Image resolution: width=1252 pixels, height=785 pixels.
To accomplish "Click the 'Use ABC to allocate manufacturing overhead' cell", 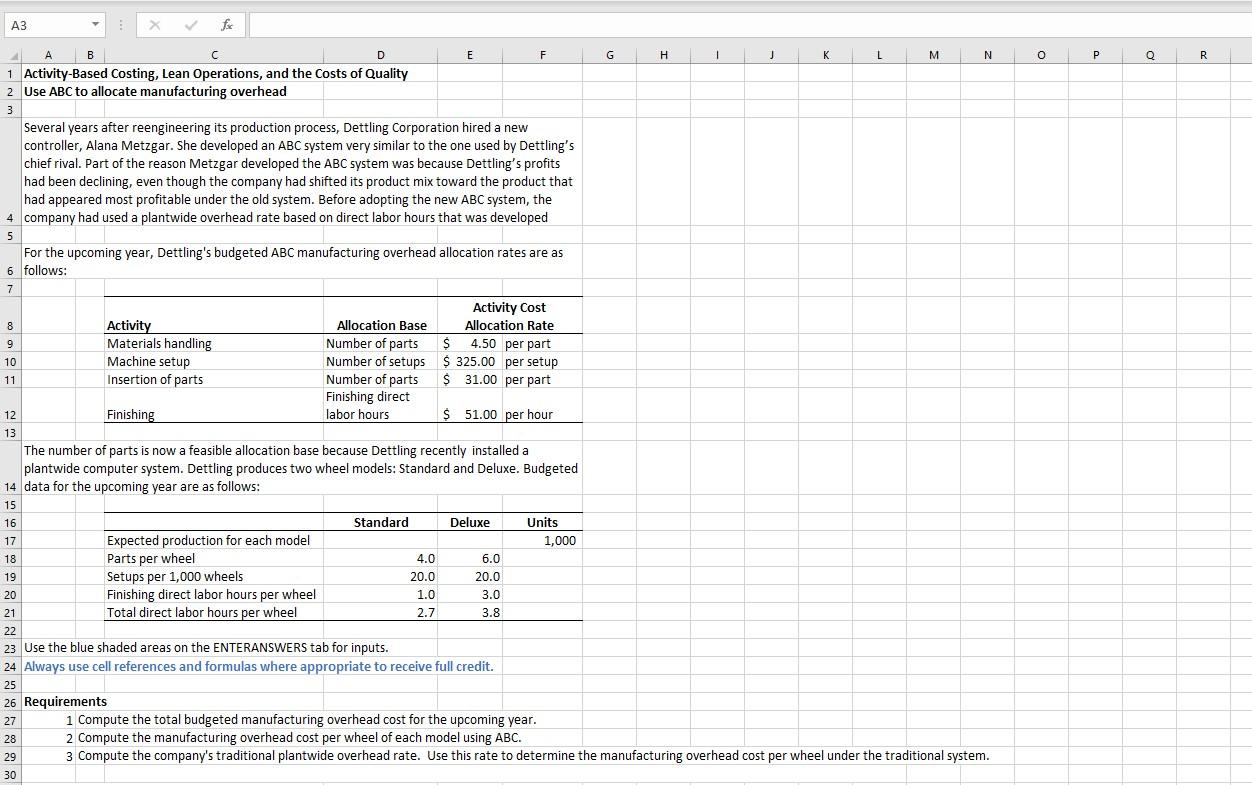I will coord(155,91).
